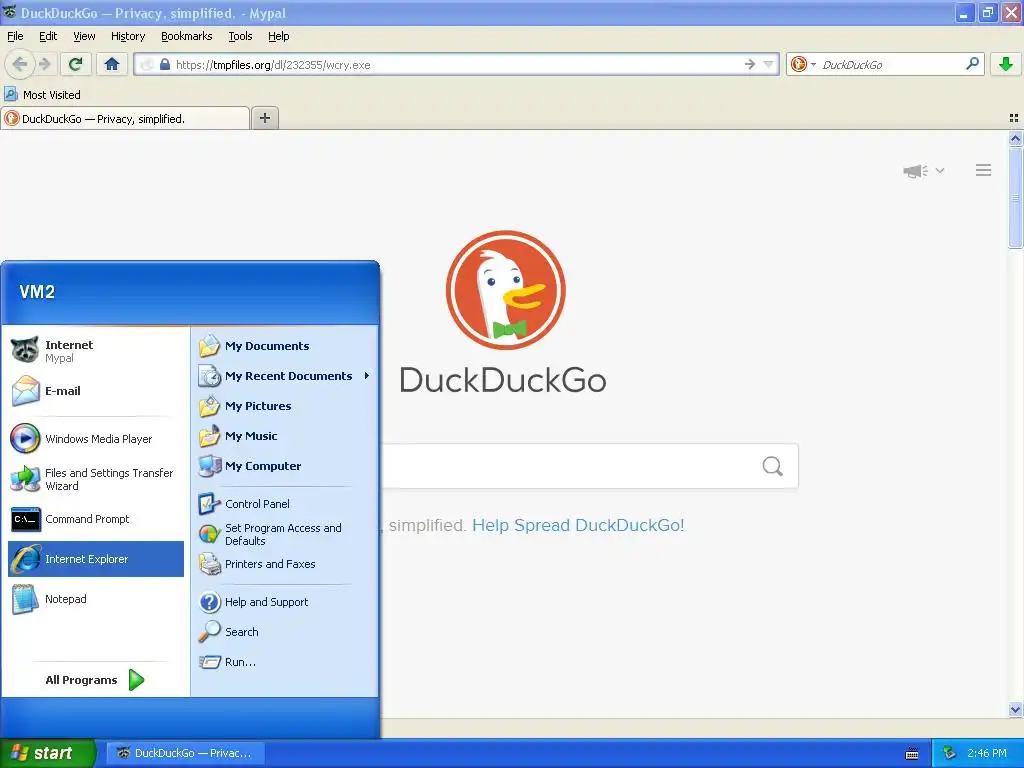Screen dimensions: 1024x768
Task: Launch Internet Mypal from the Start menu
Action: coord(96,351)
